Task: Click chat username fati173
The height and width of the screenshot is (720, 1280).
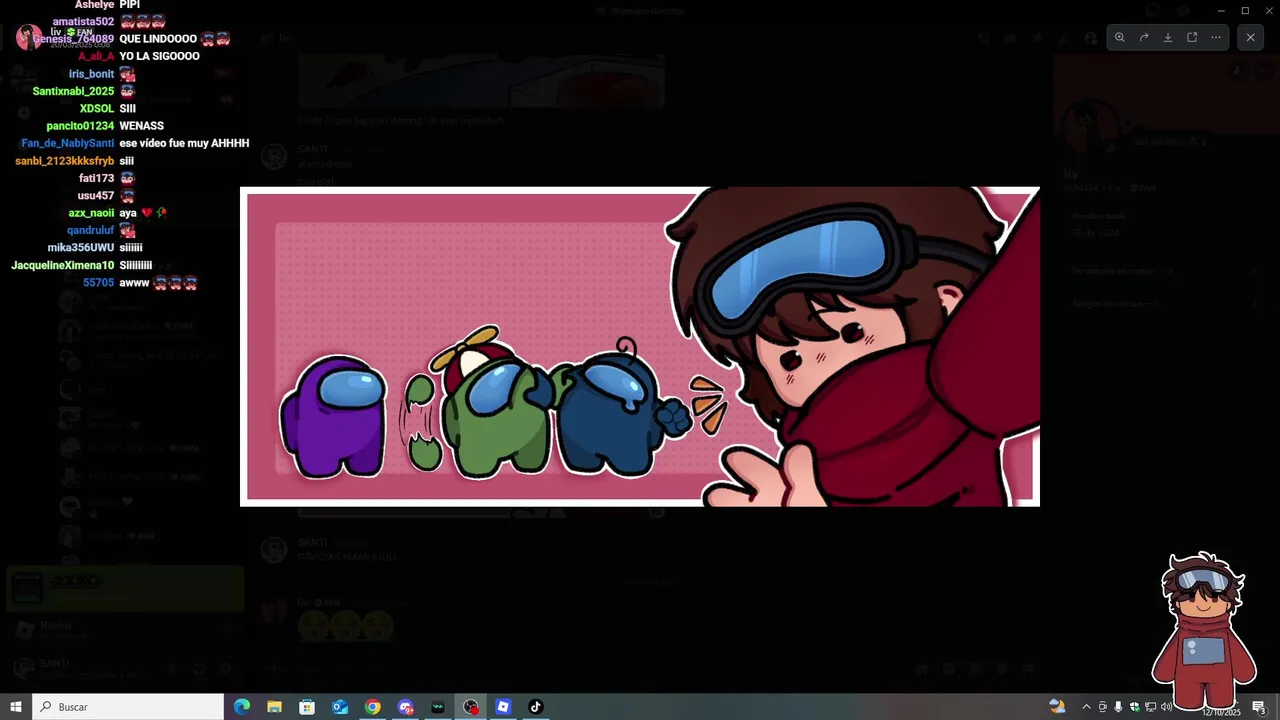Action: [97, 178]
